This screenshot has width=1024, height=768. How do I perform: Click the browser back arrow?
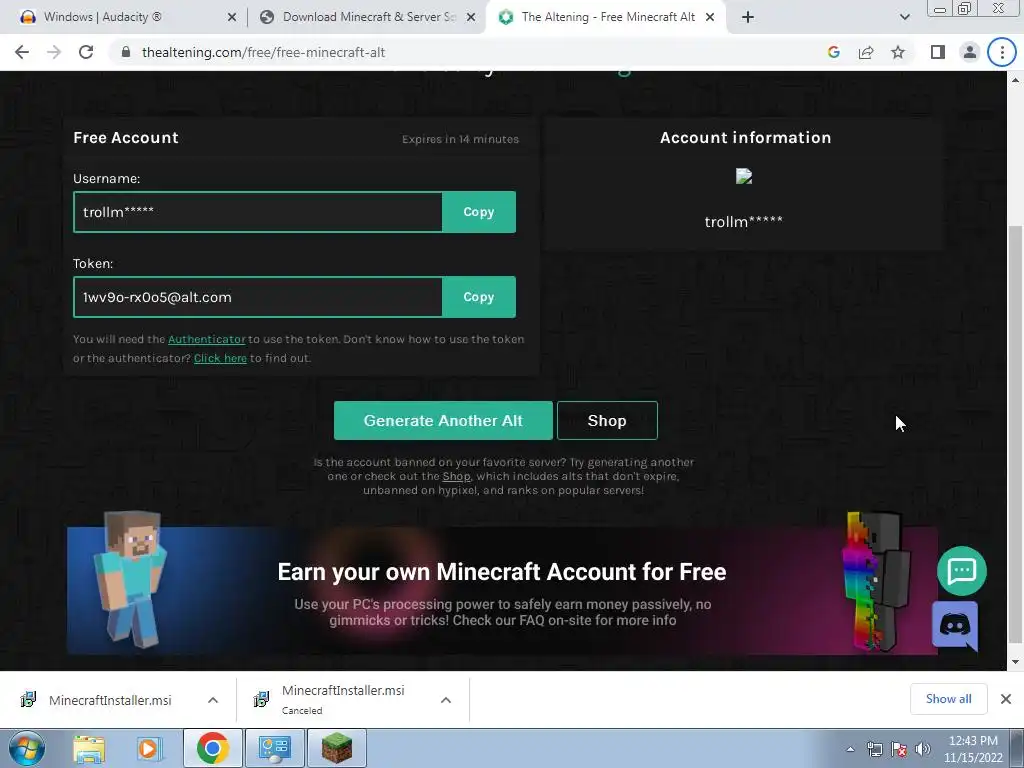point(22,52)
